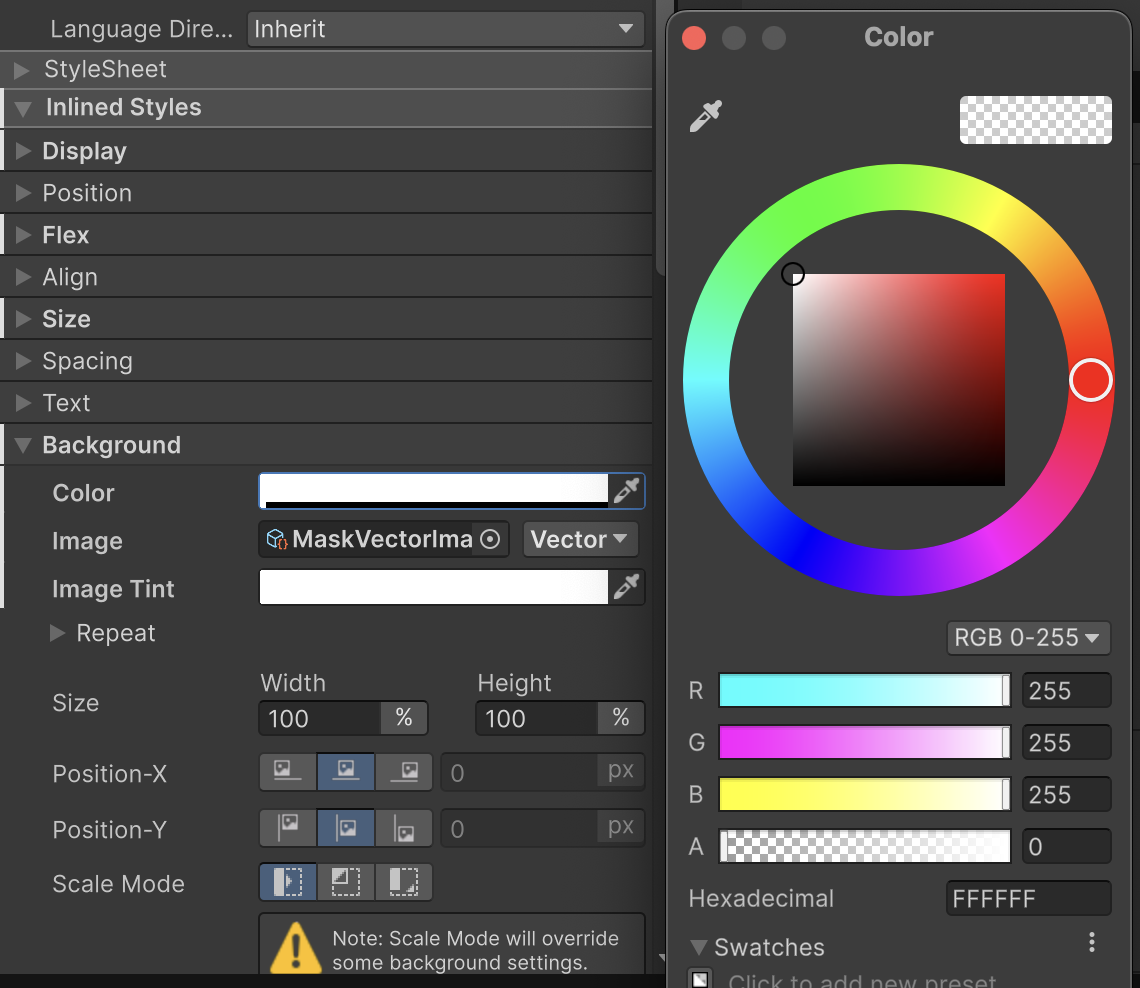Open the RGB 0-255 mode dropdown
This screenshot has width=1140, height=988.
click(1028, 638)
